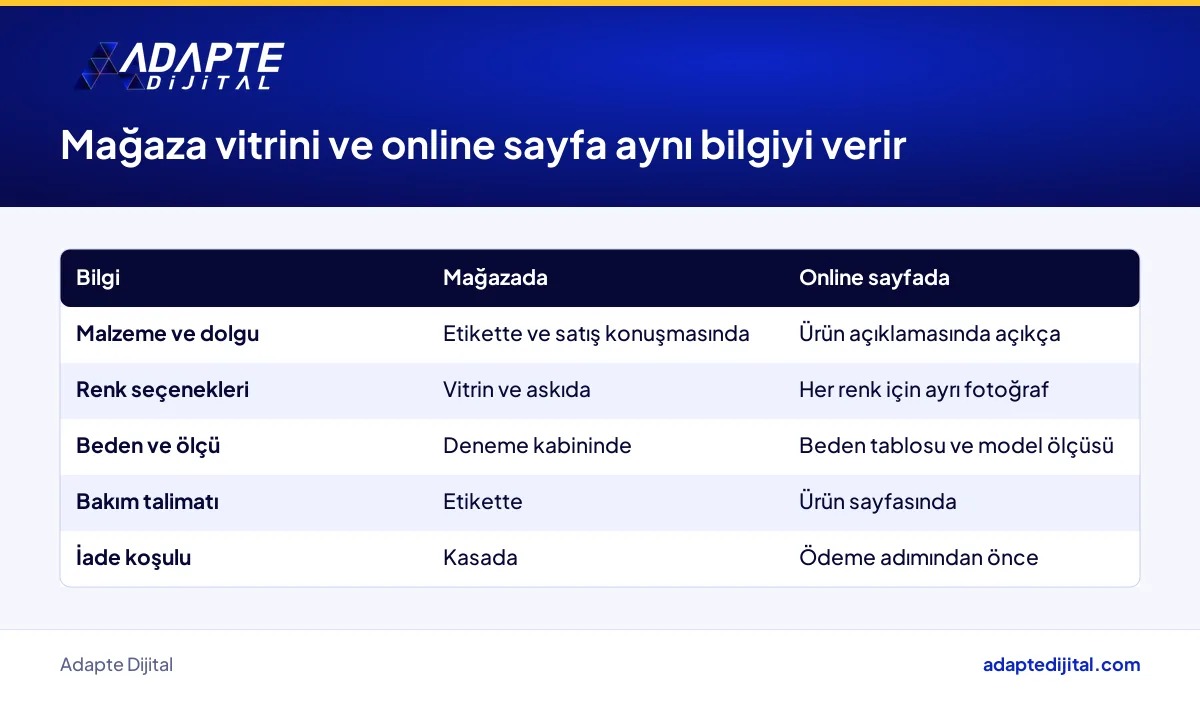The height and width of the screenshot is (715, 1200).
Task: Select the title 'Mağaza vitrini ve online sayfa aynı bilgiyi verir'
Action: [483, 146]
